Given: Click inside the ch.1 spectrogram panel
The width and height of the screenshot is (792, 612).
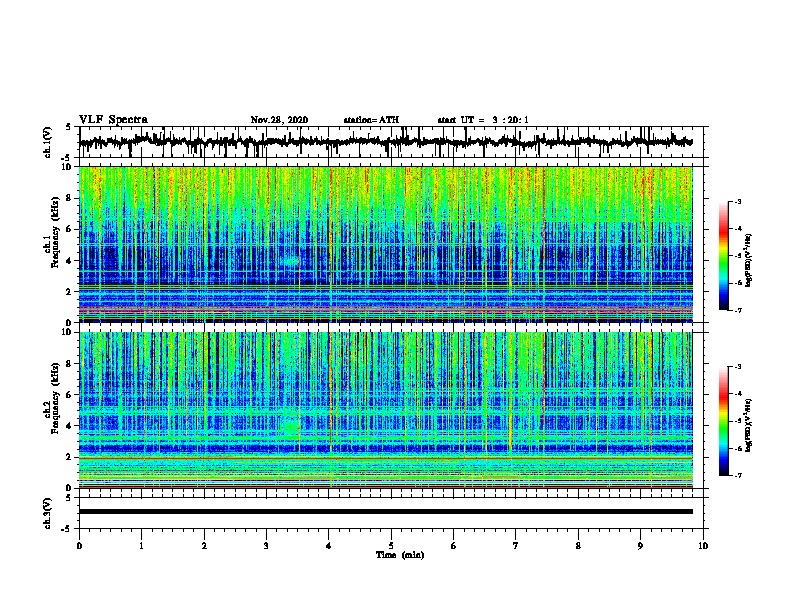Looking at the screenshot, I should pyautogui.click(x=385, y=244).
